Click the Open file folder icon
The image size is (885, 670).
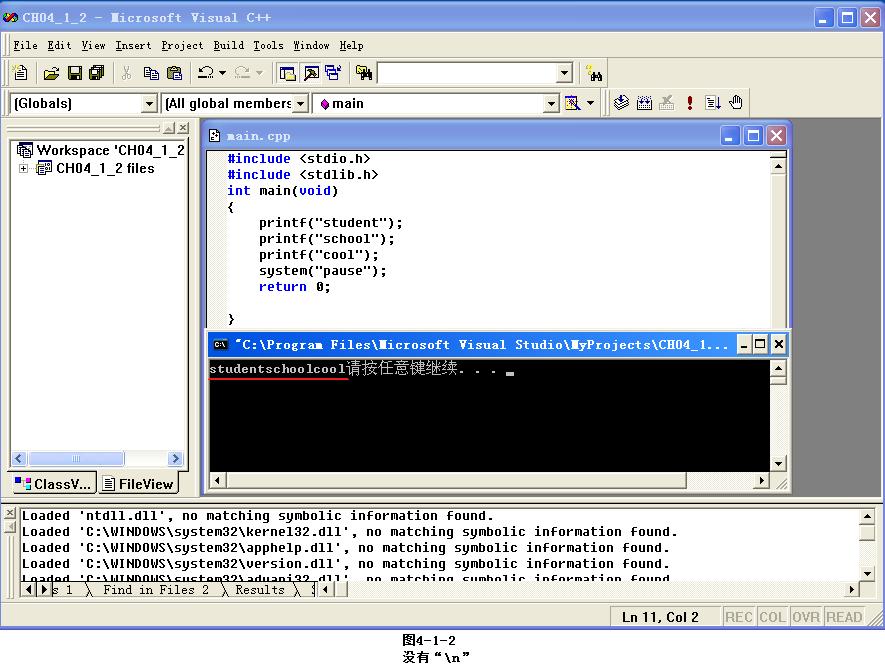click(x=51, y=73)
